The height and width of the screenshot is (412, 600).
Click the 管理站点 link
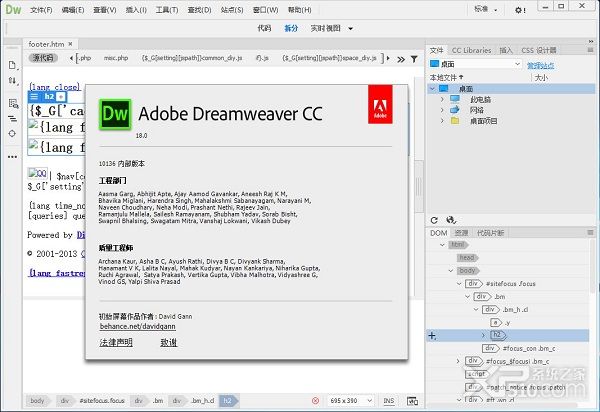(x=540, y=65)
